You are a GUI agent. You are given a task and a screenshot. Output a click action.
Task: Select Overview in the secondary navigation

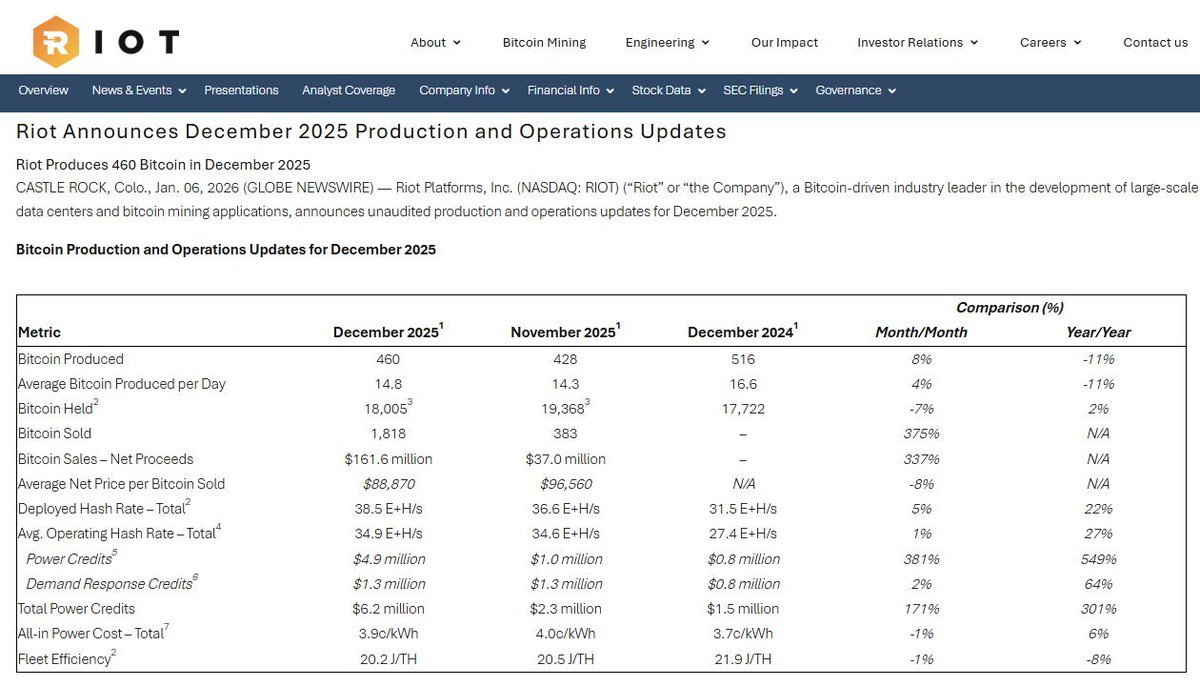(x=43, y=90)
